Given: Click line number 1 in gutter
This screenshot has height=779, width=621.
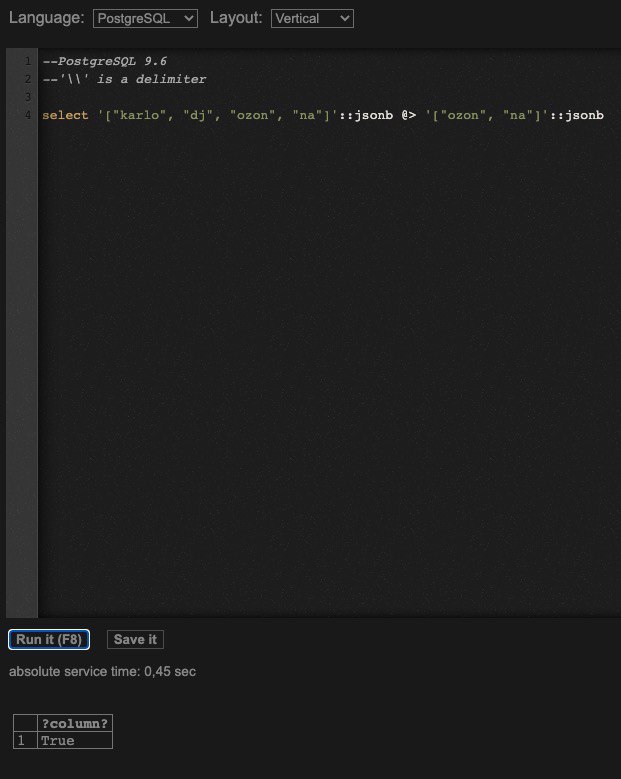Looking at the screenshot, I should pos(28,62).
